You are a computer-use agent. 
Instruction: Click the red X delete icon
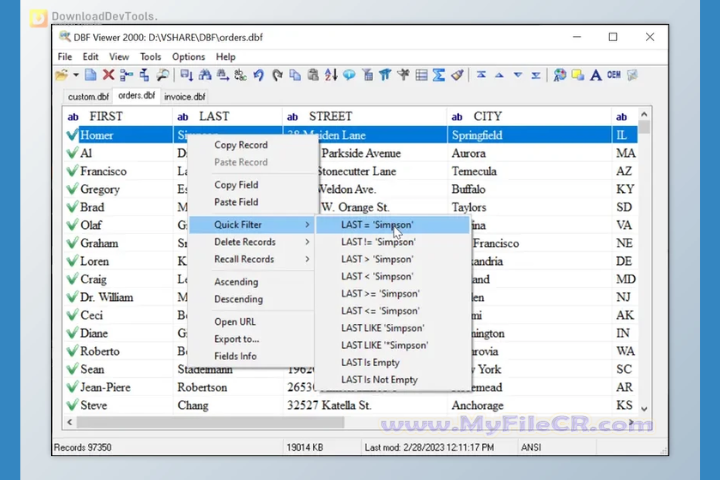click(x=108, y=75)
